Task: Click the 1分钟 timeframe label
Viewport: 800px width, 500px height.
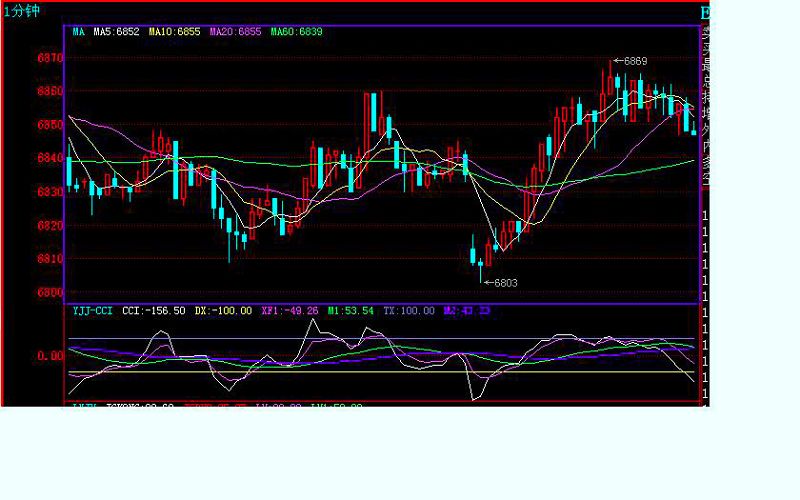Action: [21, 11]
